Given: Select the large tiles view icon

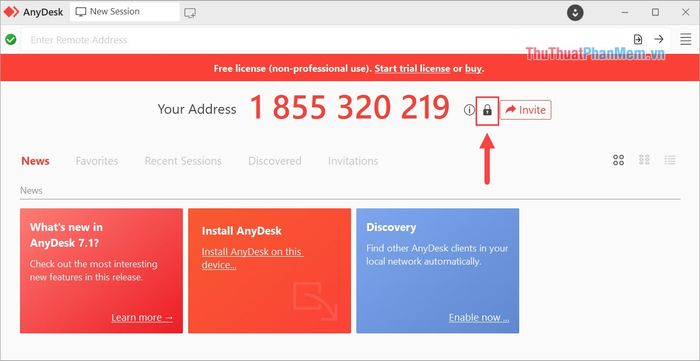Looking at the screenshot, I should point(618,160).
